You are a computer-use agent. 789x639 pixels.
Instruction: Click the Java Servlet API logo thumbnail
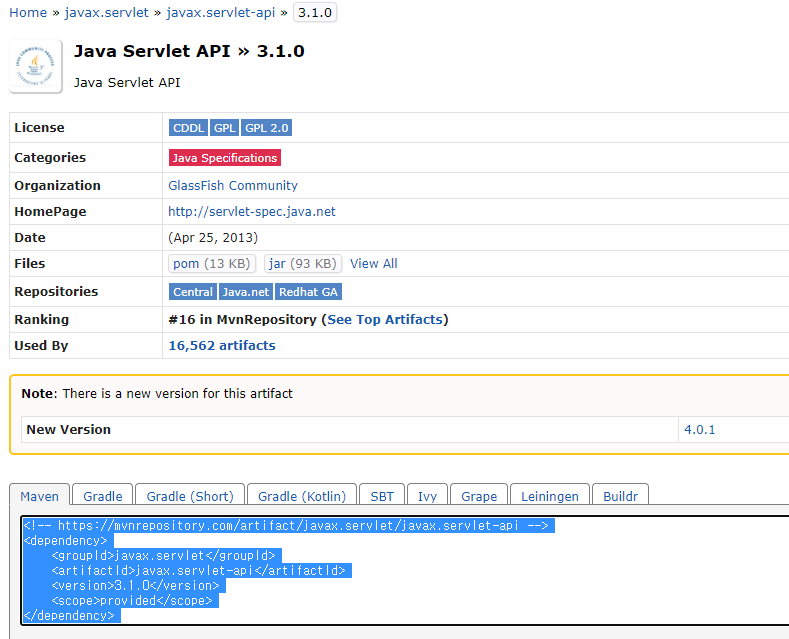point(35,66)
